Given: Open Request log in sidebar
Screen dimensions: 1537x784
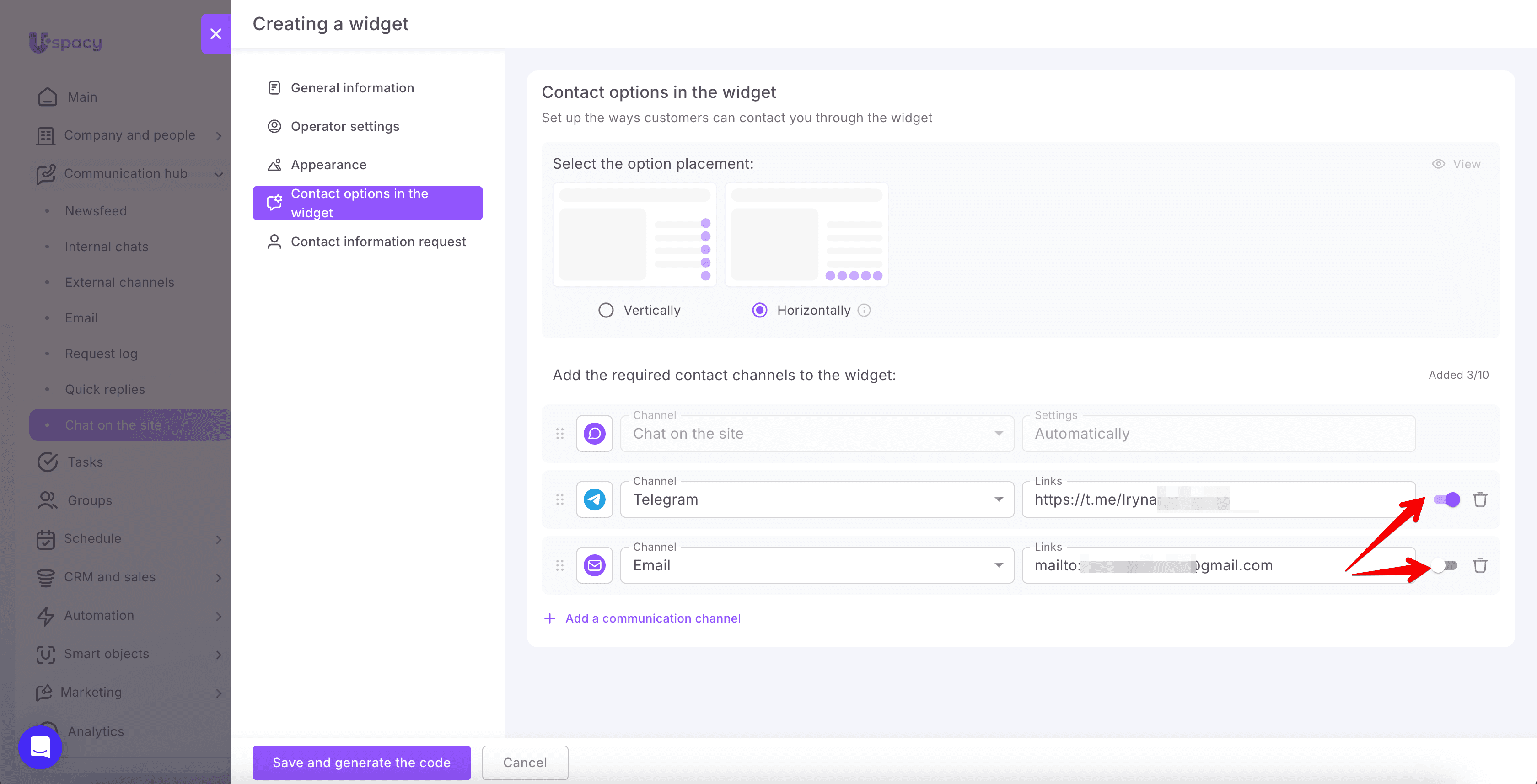Looking at the screenshot, I should pyautogui.click(x=102, y=354).
